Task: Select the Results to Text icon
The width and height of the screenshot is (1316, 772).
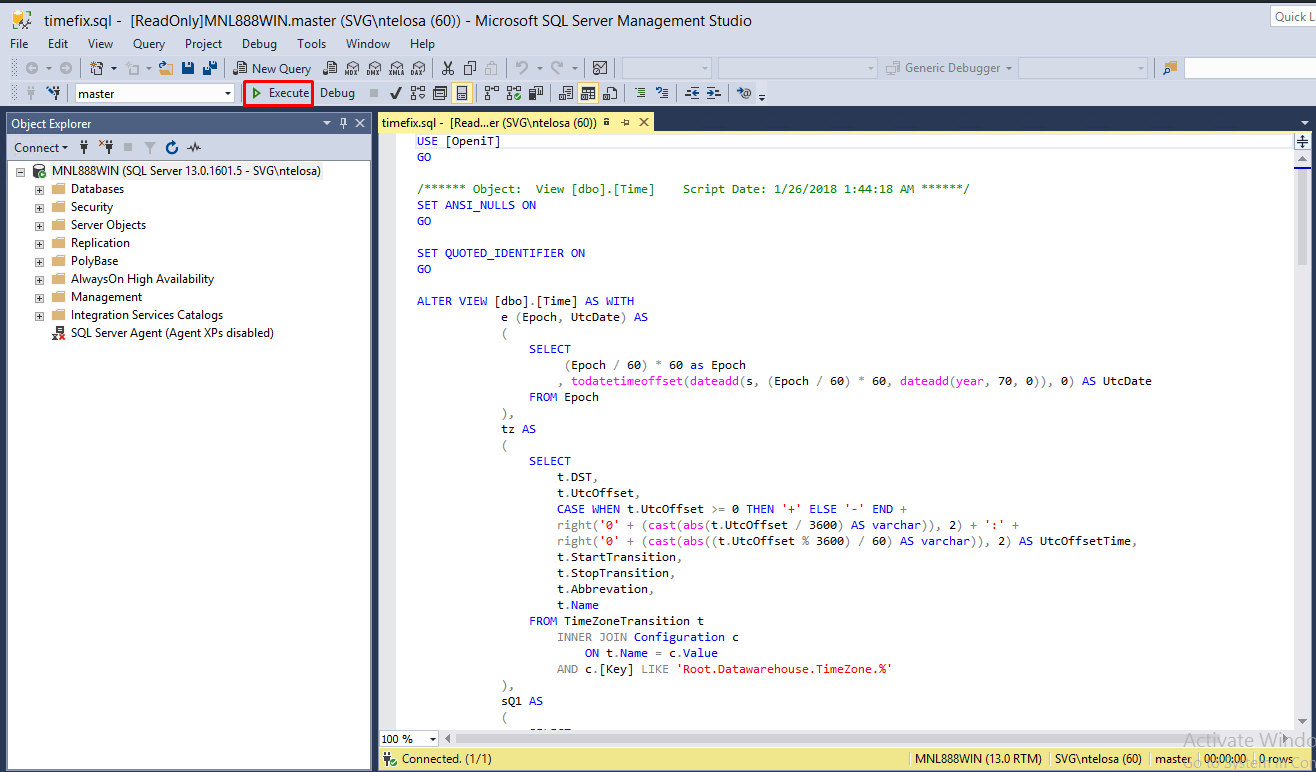Action: tap(566, 93)
